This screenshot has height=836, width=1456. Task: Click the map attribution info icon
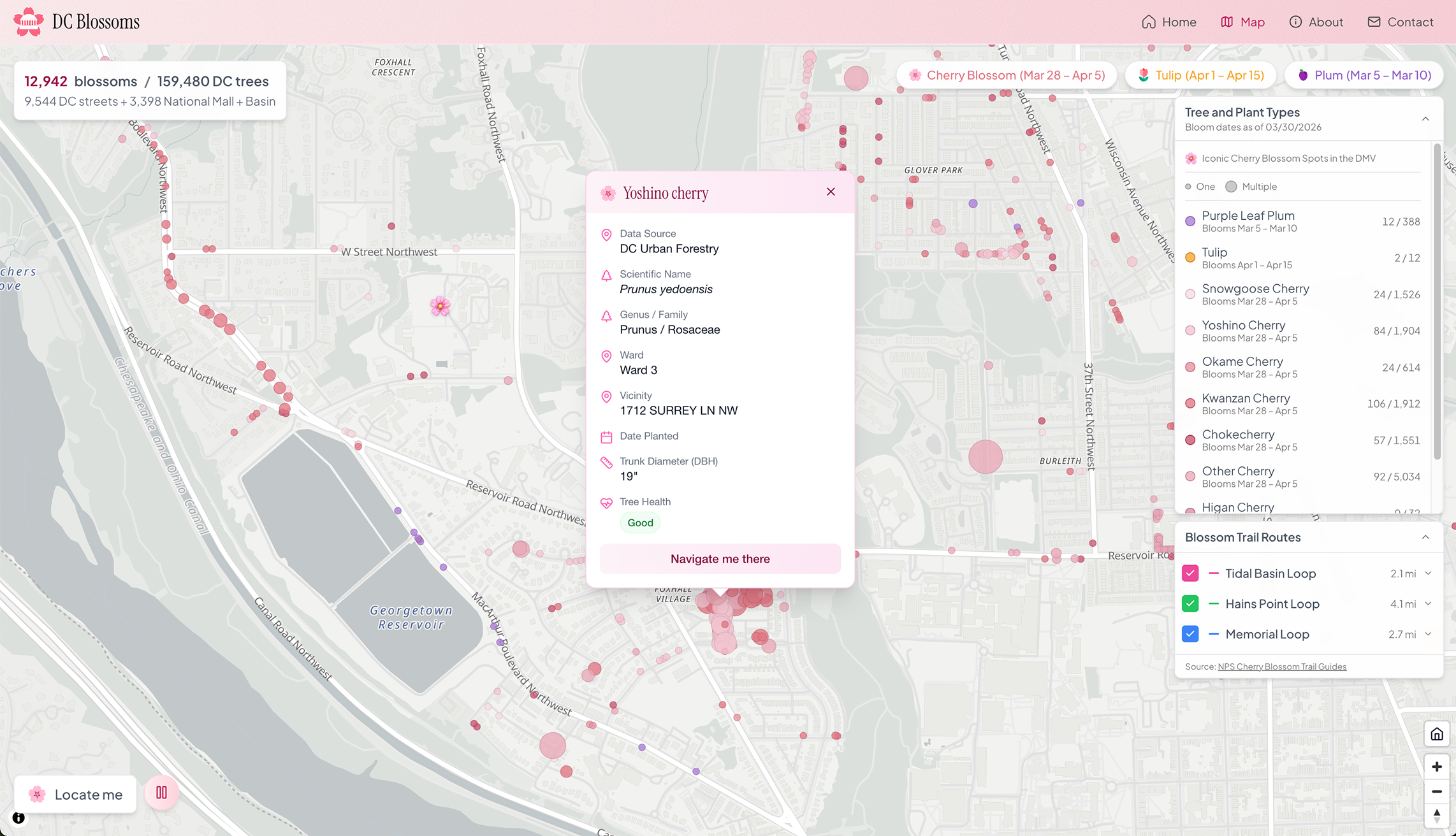pos(18,818)
